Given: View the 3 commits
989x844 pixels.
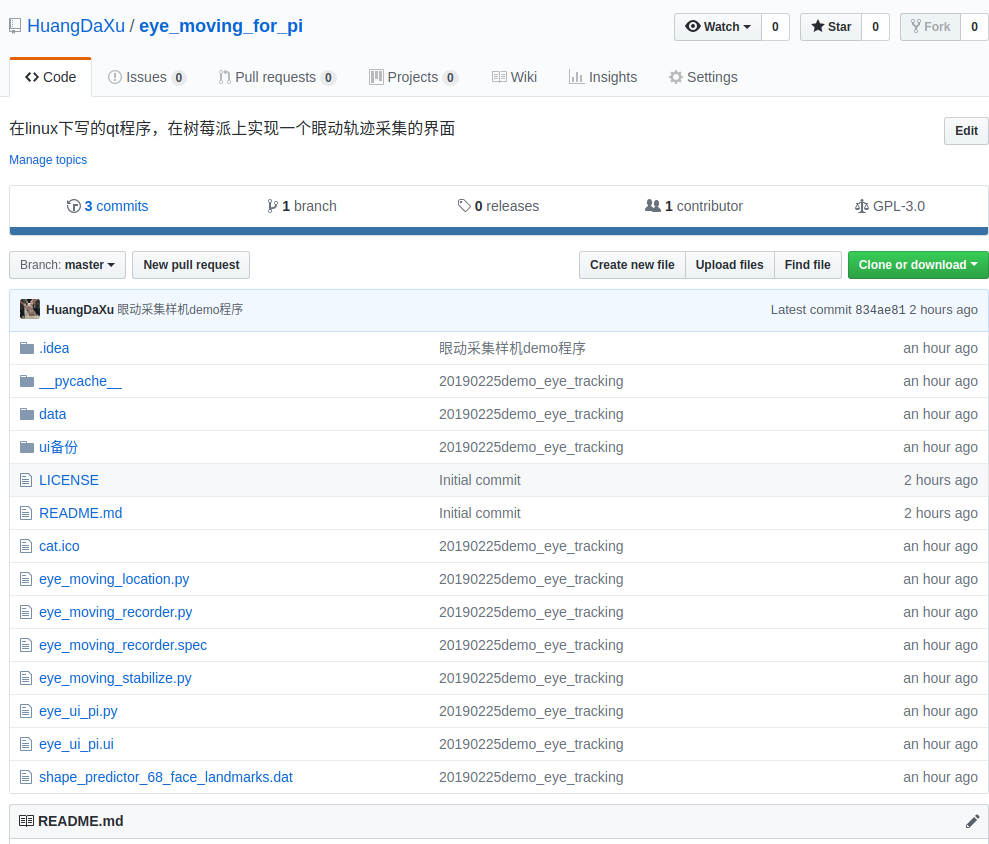Looking at the screenshot, I should pyautogui.click(x=107, y=206).
